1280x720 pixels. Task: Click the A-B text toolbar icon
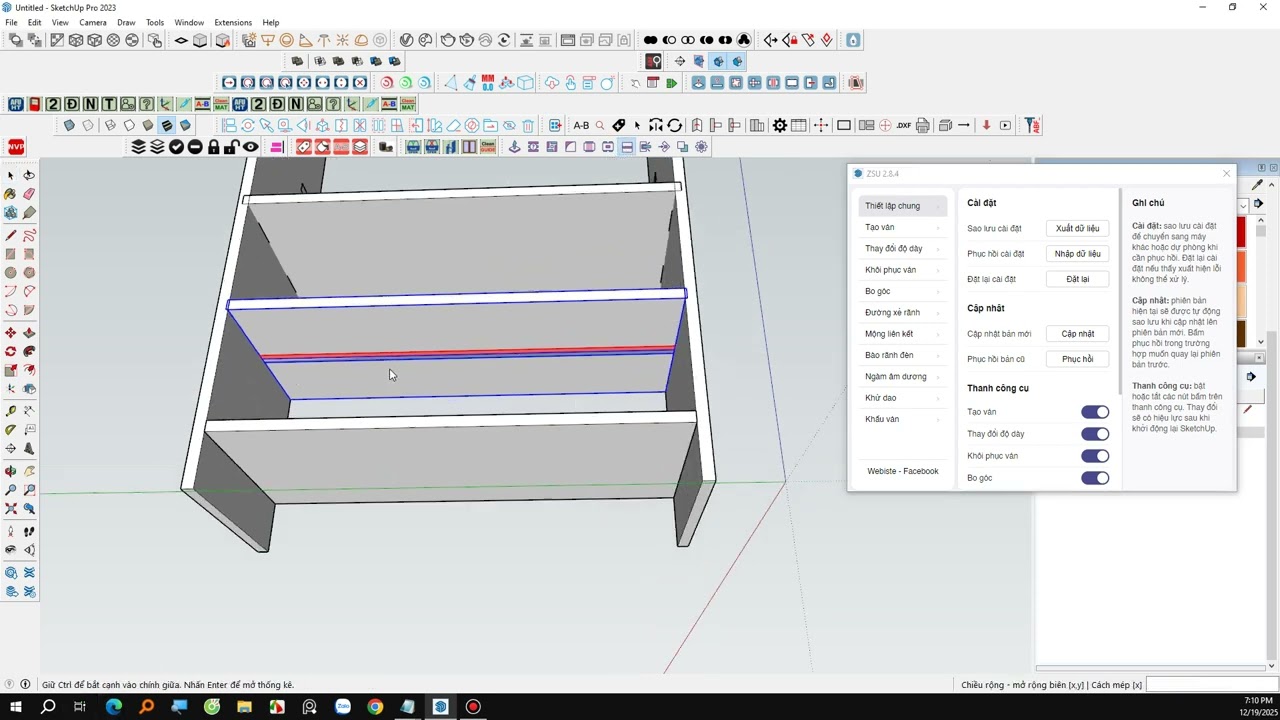point(581,125)
